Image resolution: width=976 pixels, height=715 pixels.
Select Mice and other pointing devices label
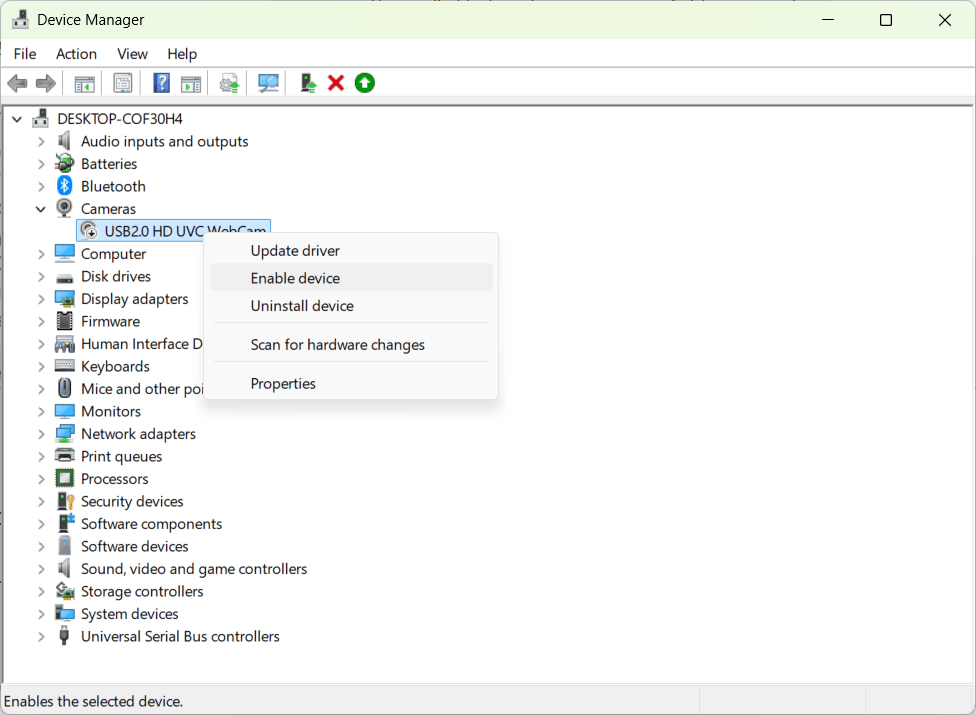pos(142,389)
